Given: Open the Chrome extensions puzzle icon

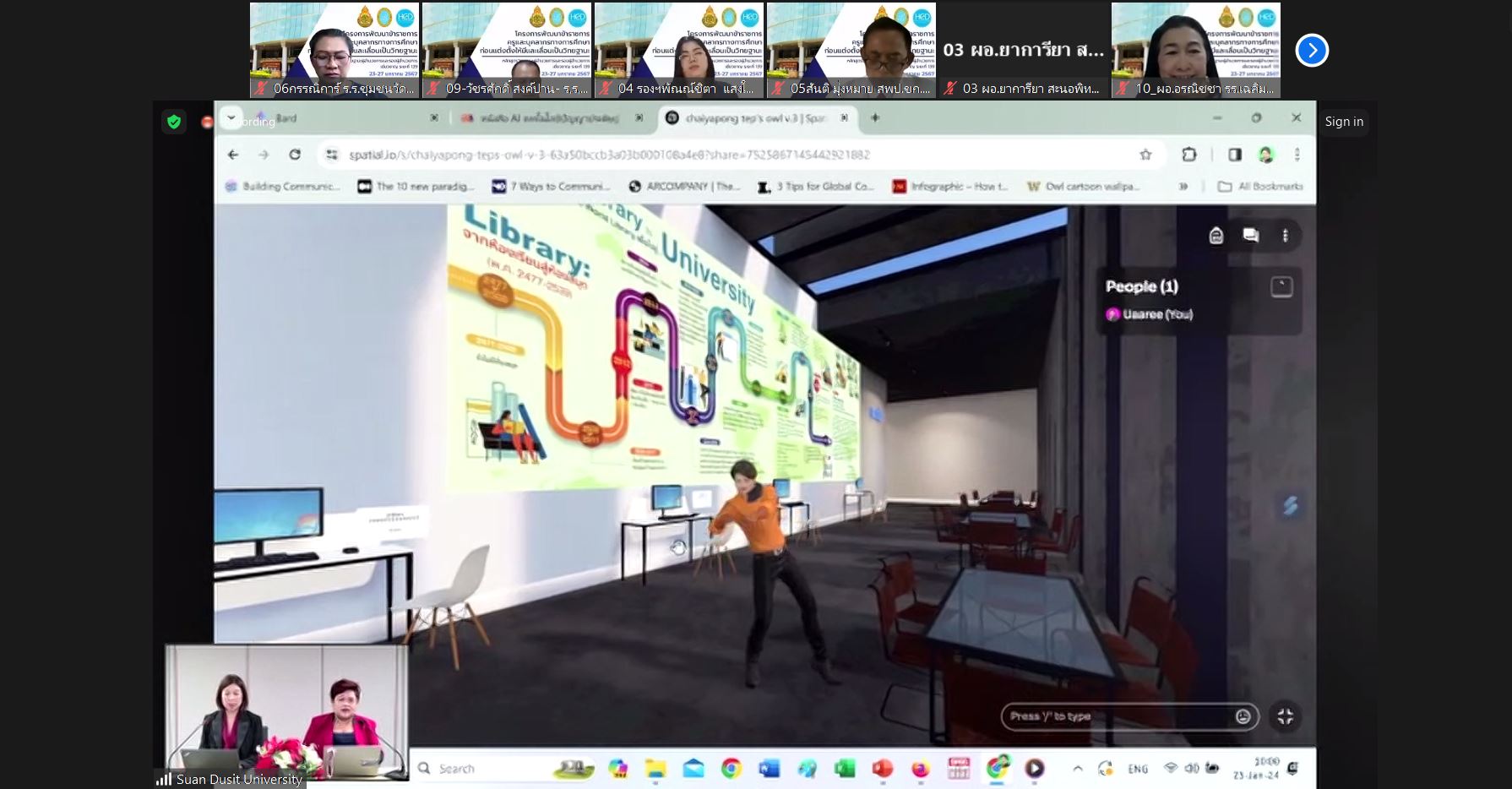Looking at the screenshot, I should tap(1188, 155).
